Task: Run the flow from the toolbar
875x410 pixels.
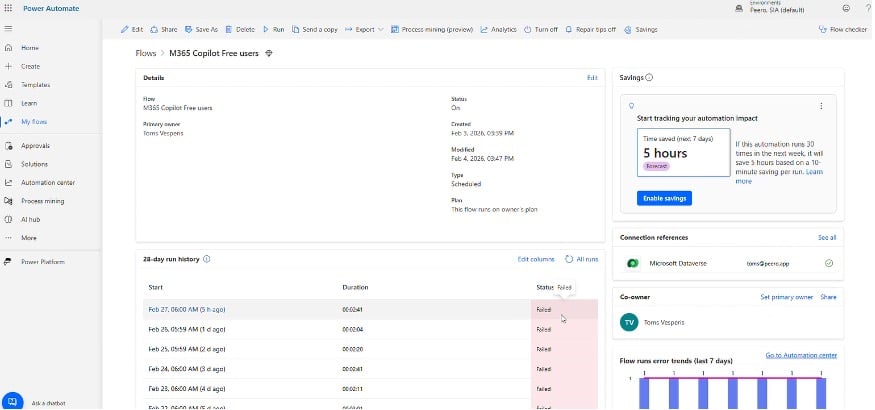Action: (x=273, y=30)
